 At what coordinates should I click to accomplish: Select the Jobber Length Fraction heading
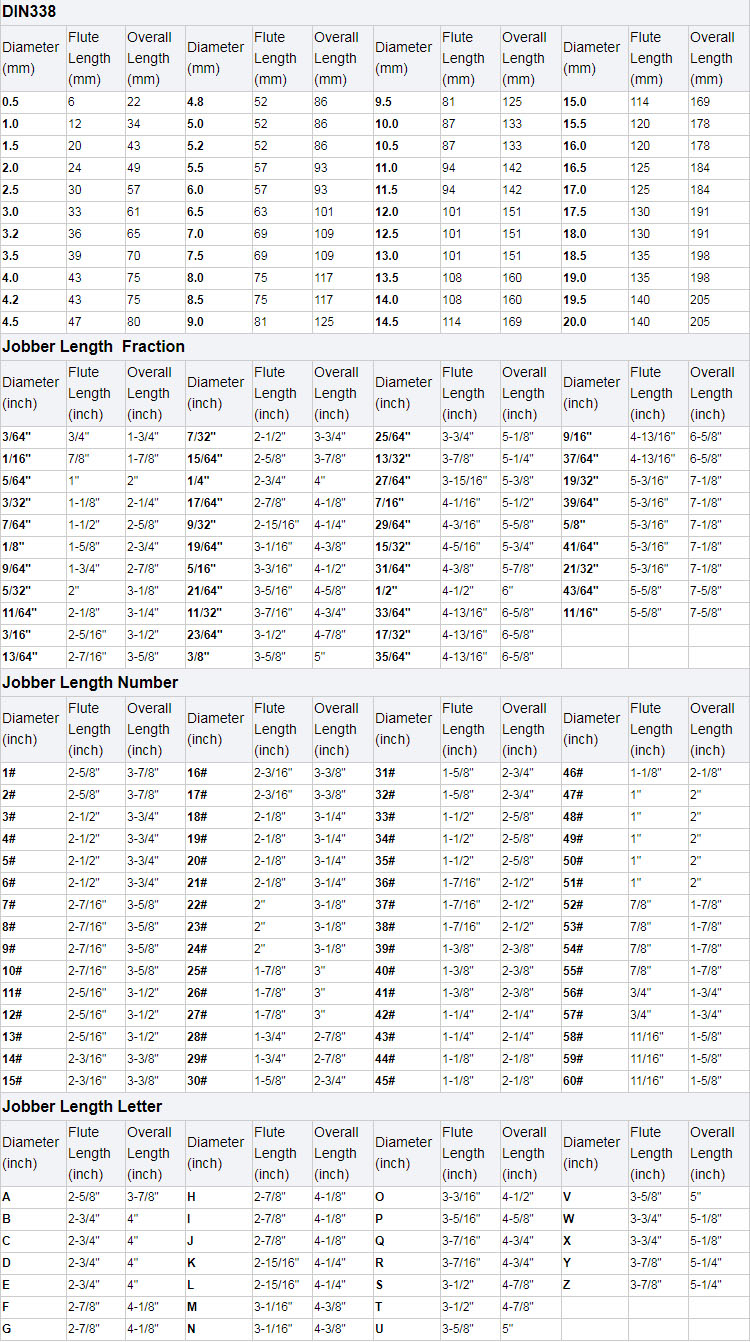(x=93, y=347)
